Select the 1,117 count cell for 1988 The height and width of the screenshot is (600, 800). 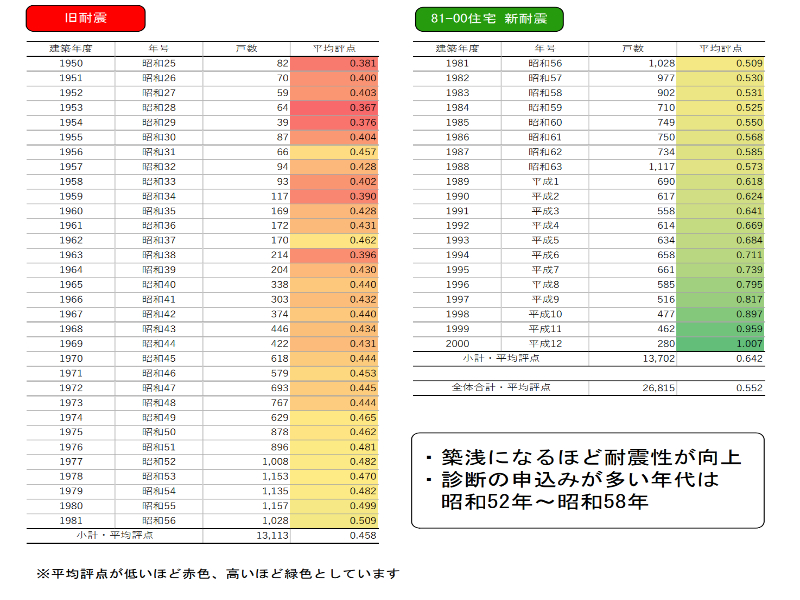pyautogui.click(x=632, y=166)
